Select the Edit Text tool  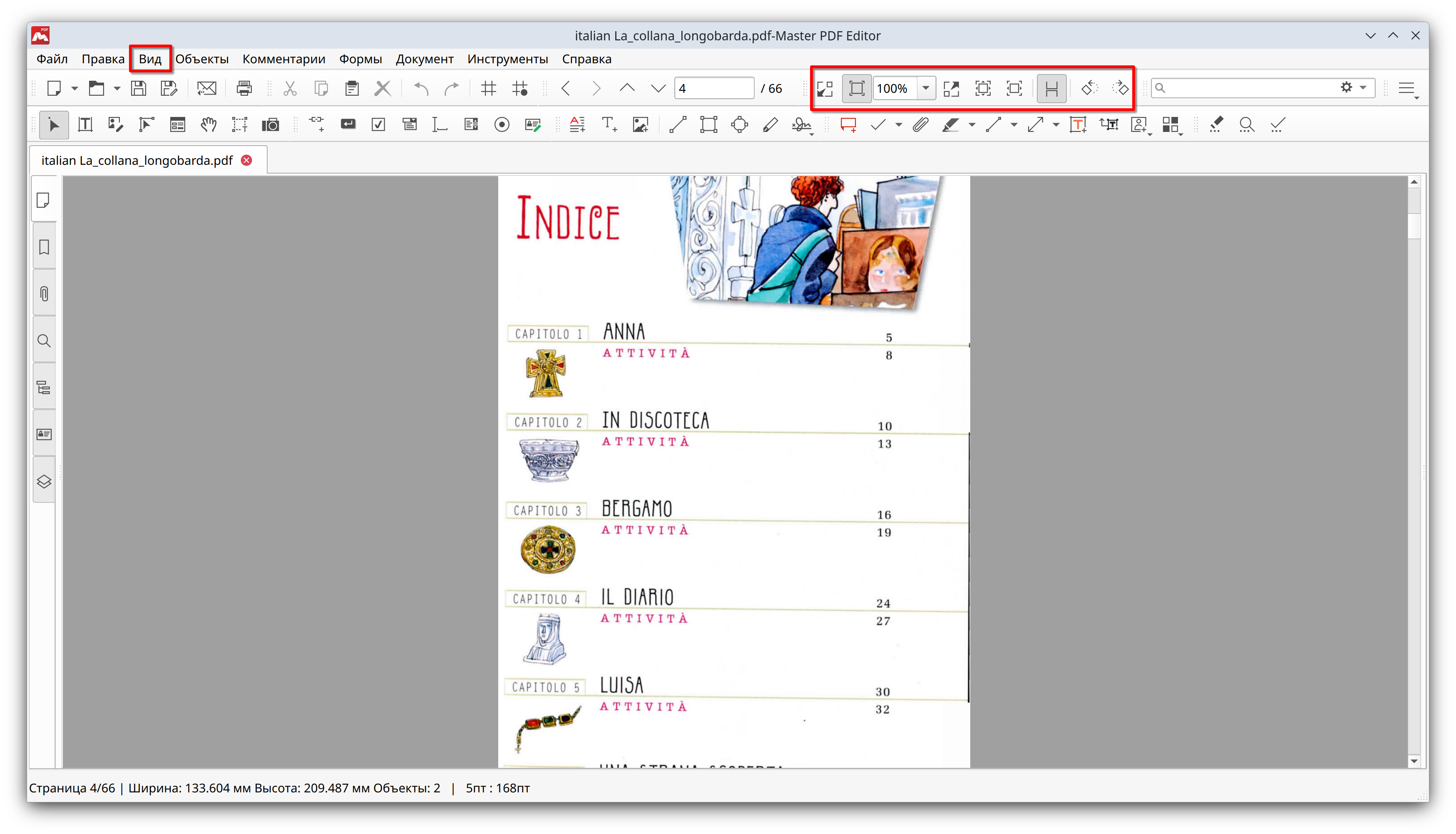[85, 124]
